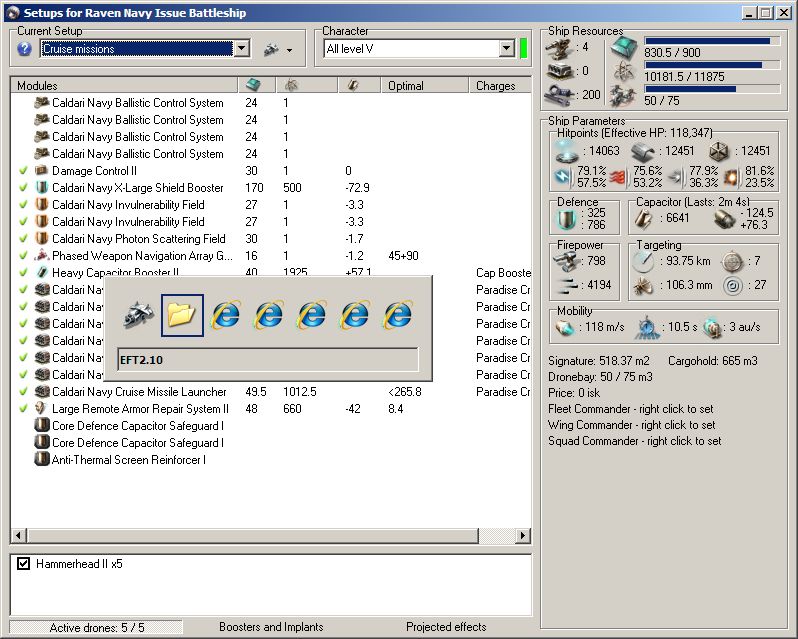The width and height of the screenshot is (798, 639).
Task: Click the green character status indicator
Action: (x=523, y=49)
